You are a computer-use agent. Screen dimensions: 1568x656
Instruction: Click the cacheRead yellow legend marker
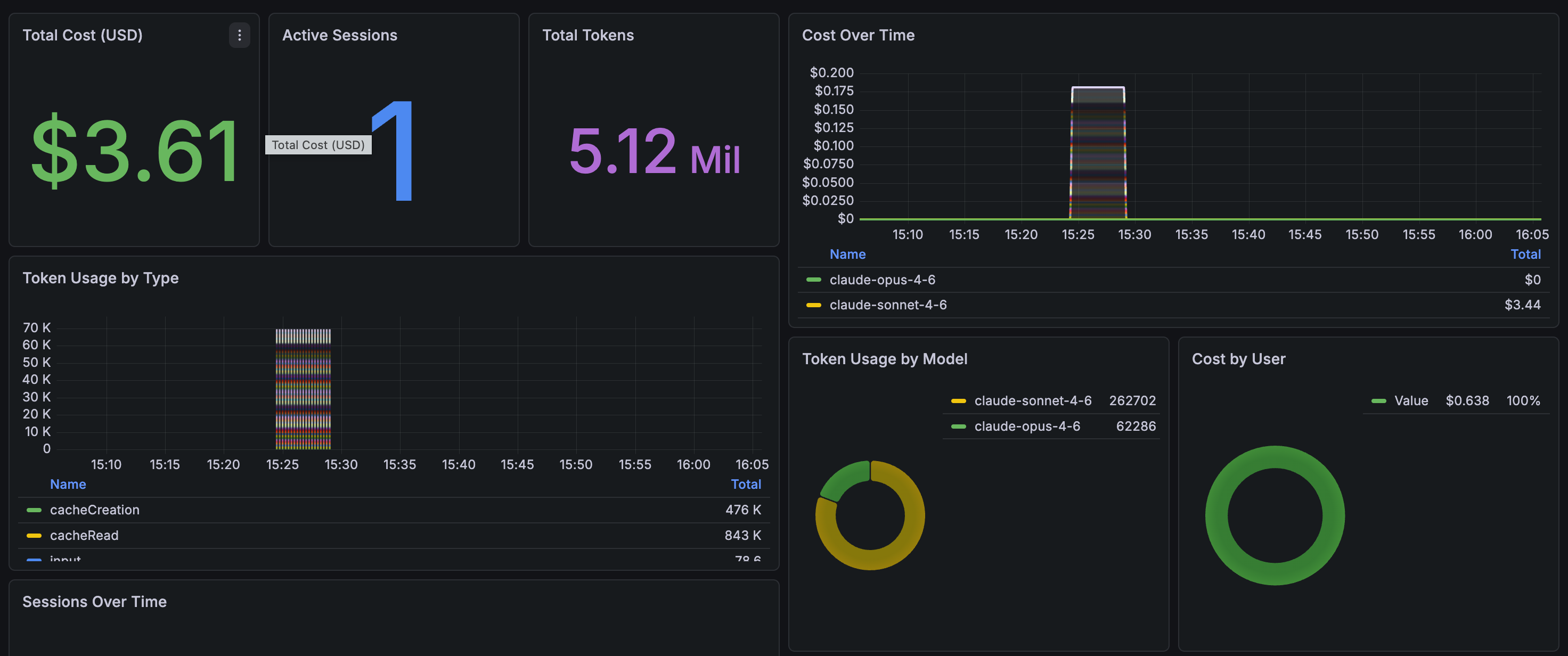(x=33, y=536)
